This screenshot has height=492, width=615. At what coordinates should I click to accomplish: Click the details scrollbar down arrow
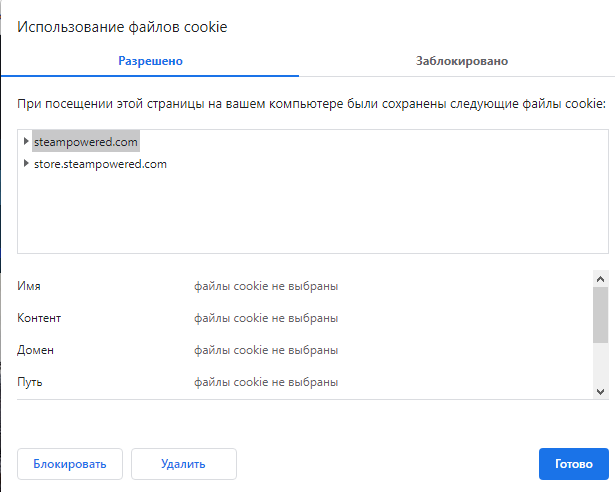(600, 391)
